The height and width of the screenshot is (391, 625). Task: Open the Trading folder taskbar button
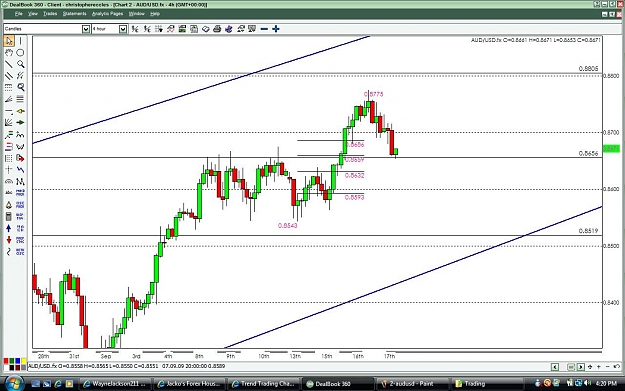(487, 384)
